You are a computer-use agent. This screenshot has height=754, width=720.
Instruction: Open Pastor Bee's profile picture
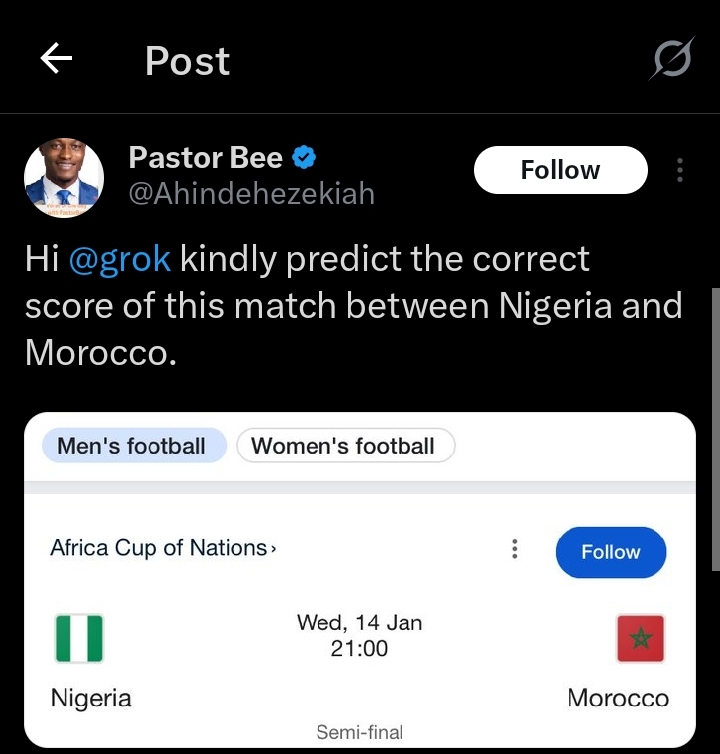(64, 178)
